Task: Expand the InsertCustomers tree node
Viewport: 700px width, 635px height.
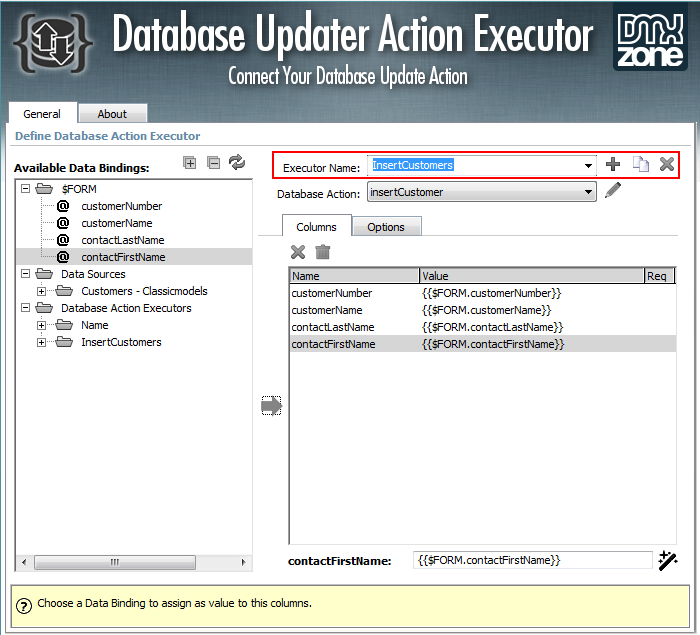Action: click(x=41, y=342)
